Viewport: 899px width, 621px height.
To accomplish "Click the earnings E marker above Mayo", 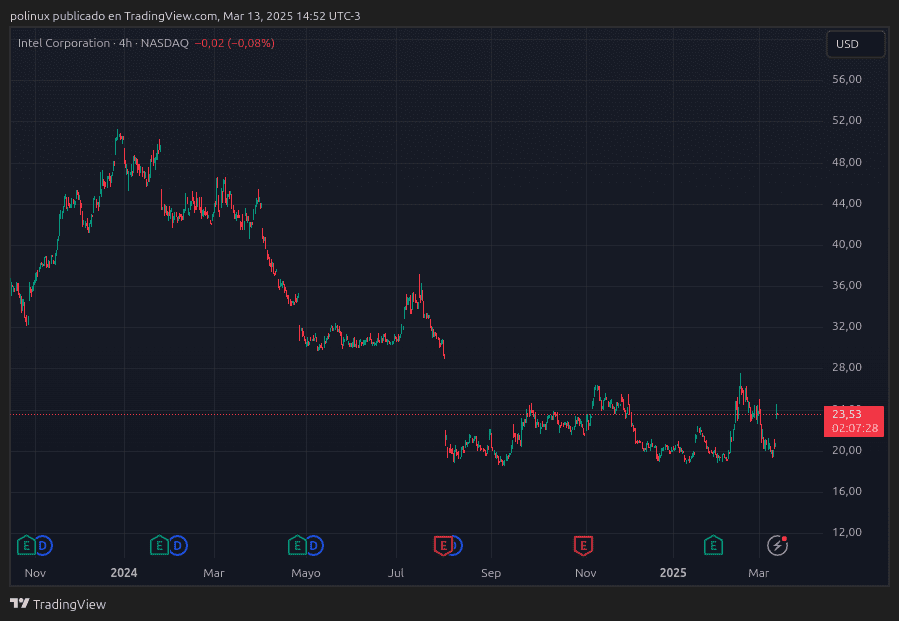I will [296, 545].
